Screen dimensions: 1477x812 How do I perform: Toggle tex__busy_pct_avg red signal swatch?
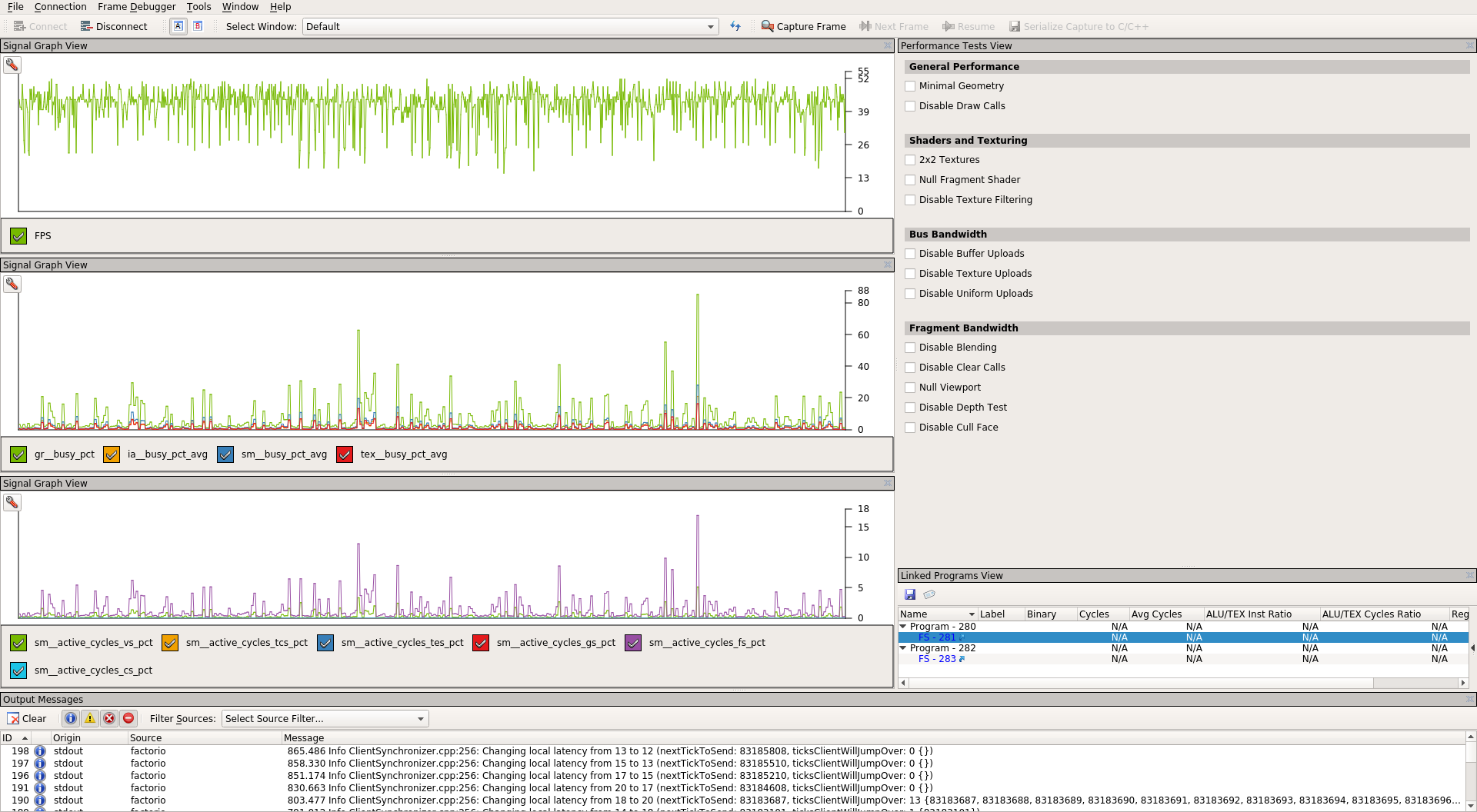tap(345, 454)
